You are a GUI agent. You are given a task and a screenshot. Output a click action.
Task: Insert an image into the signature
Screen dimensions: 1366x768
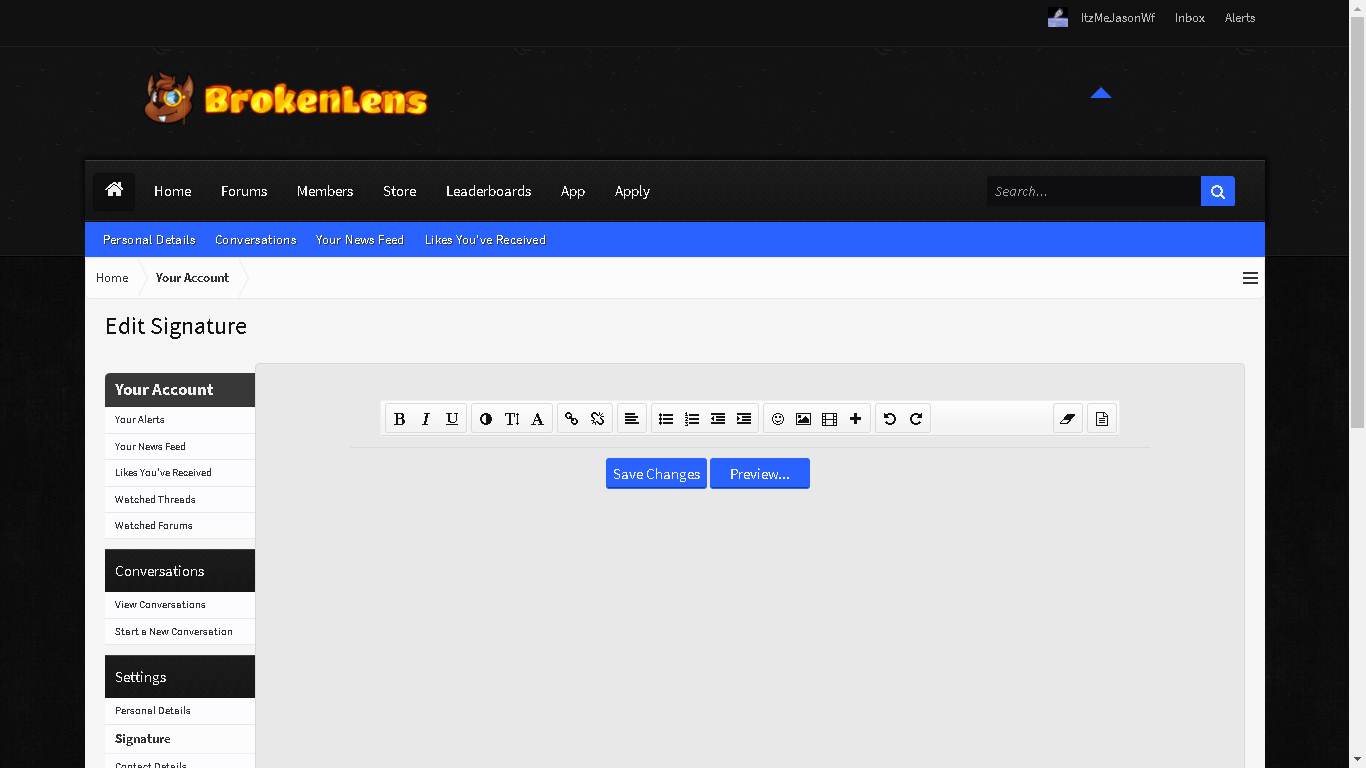point(804,419)
